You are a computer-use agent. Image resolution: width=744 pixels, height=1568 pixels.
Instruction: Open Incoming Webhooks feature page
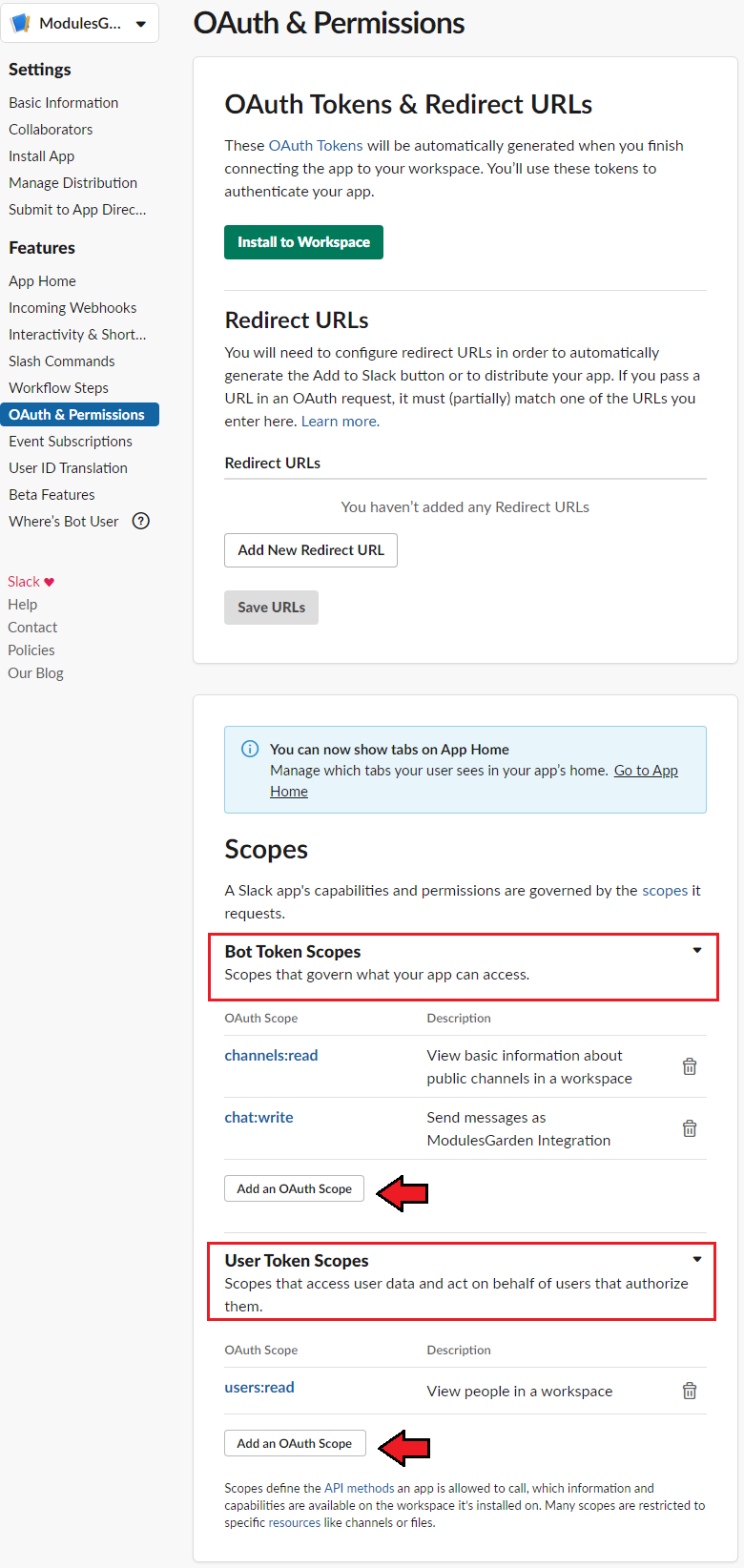pos(72,307)
